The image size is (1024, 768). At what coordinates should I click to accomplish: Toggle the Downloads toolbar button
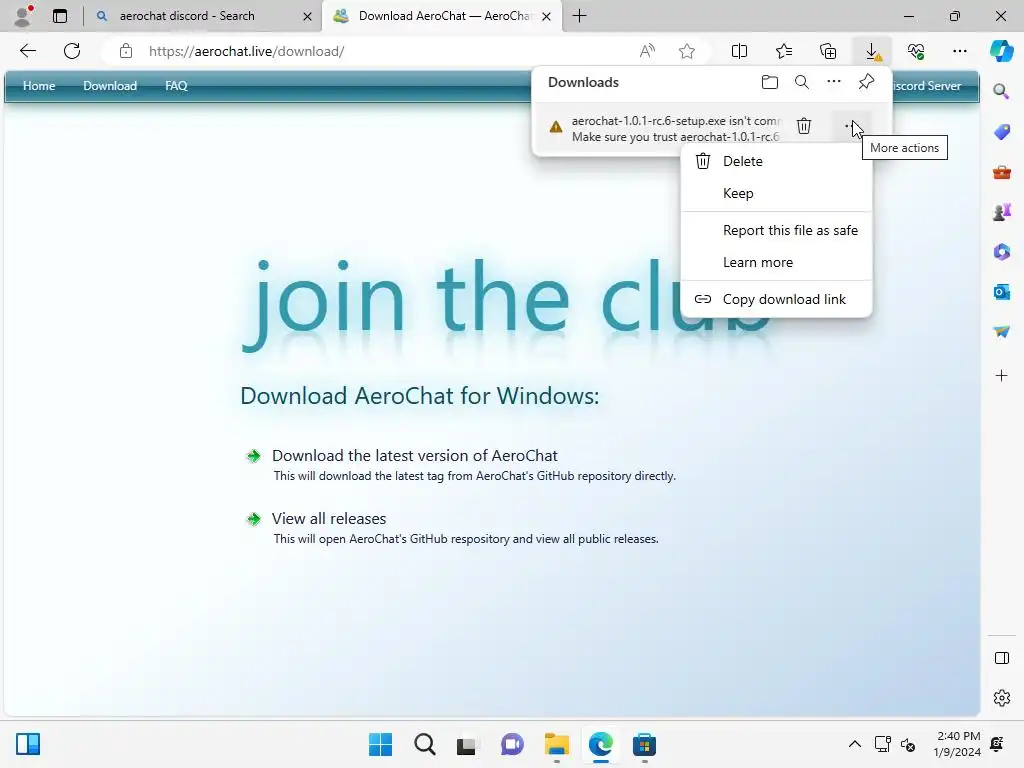pyautogui.click(x=872, y=51)
